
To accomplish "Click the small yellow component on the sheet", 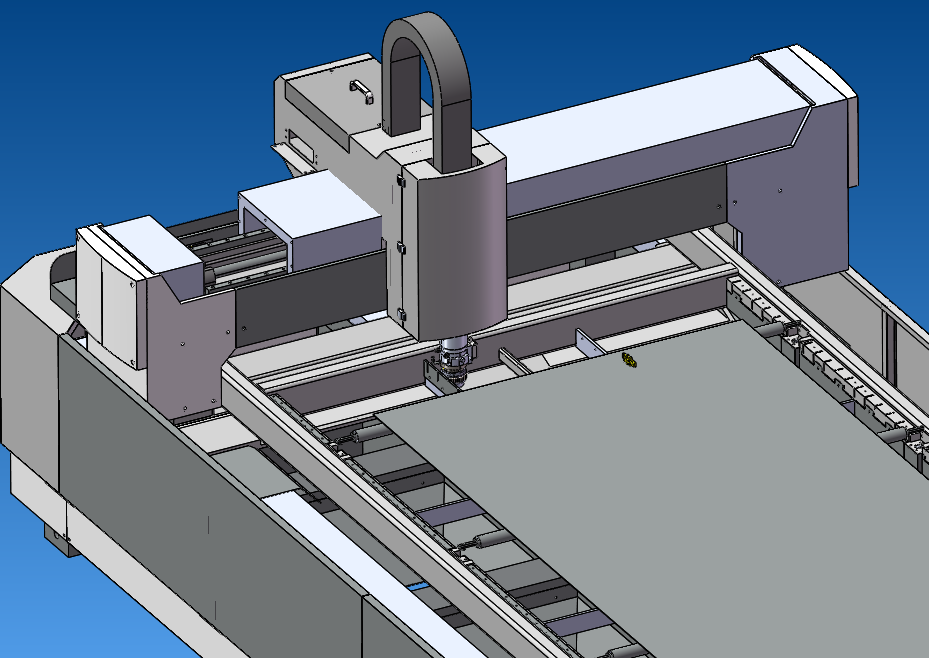I will [629, 359].
